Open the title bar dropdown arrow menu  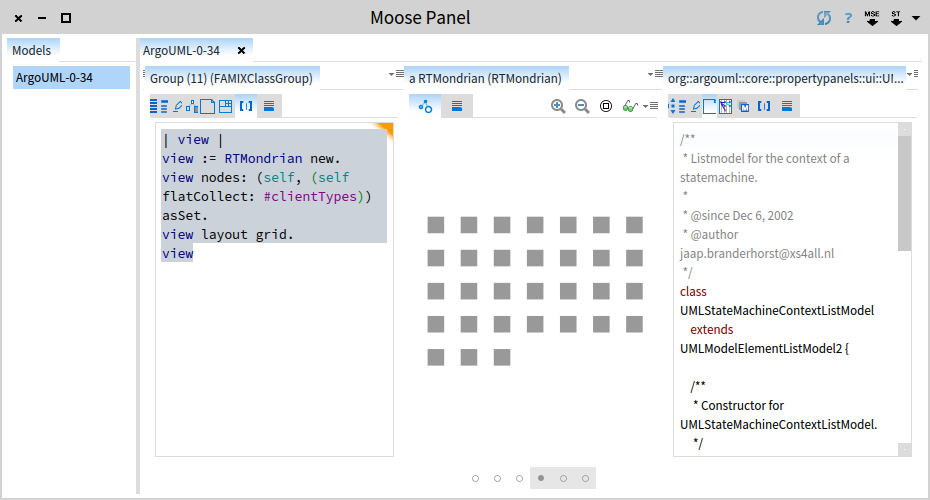coord(915,18)
